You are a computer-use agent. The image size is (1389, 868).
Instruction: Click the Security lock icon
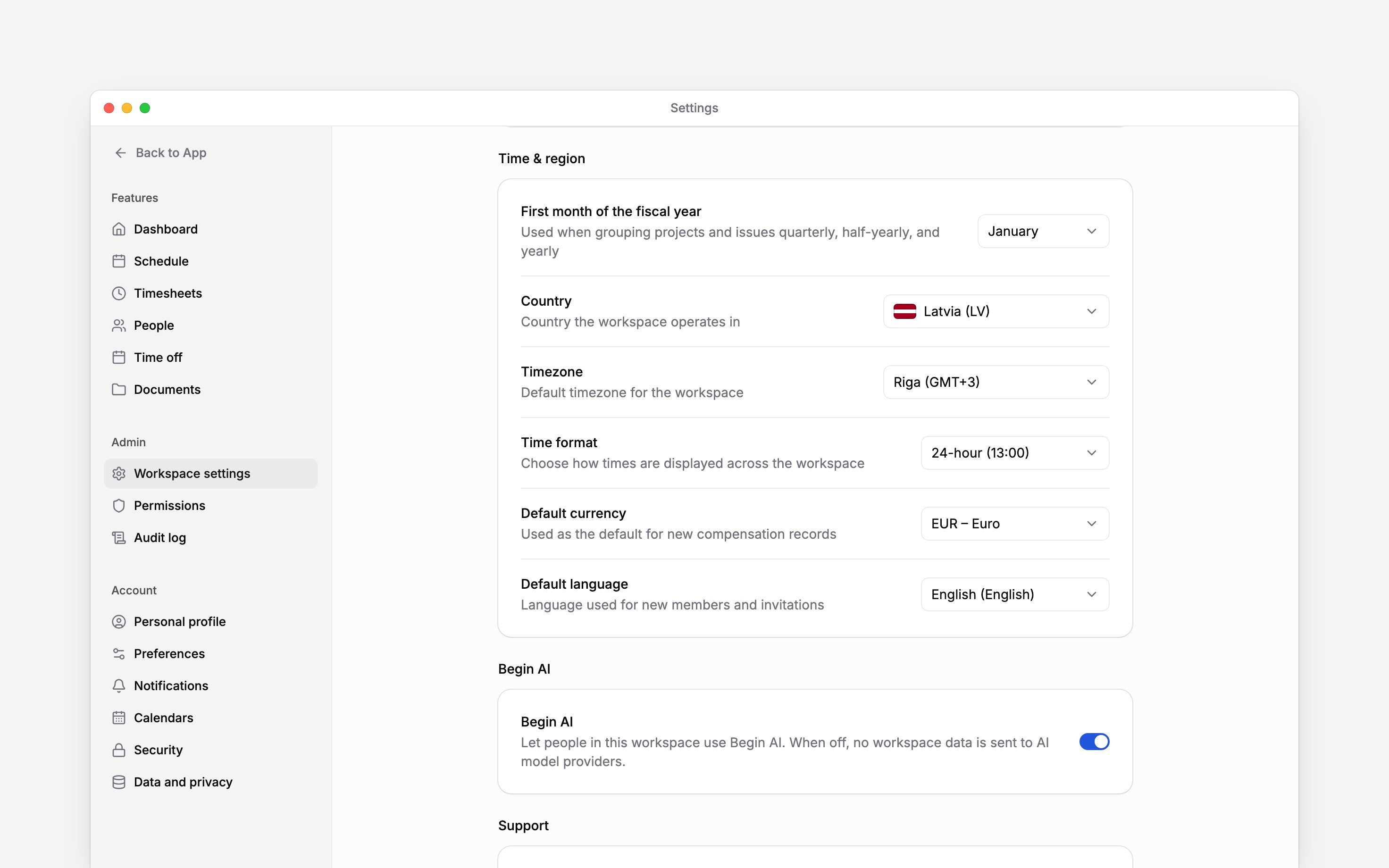tap(119, 751)
